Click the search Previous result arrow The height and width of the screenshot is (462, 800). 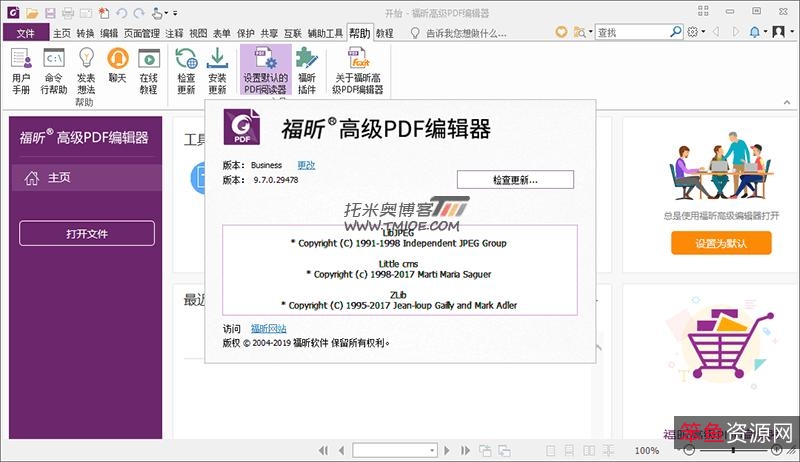click(x=716, y=32)
